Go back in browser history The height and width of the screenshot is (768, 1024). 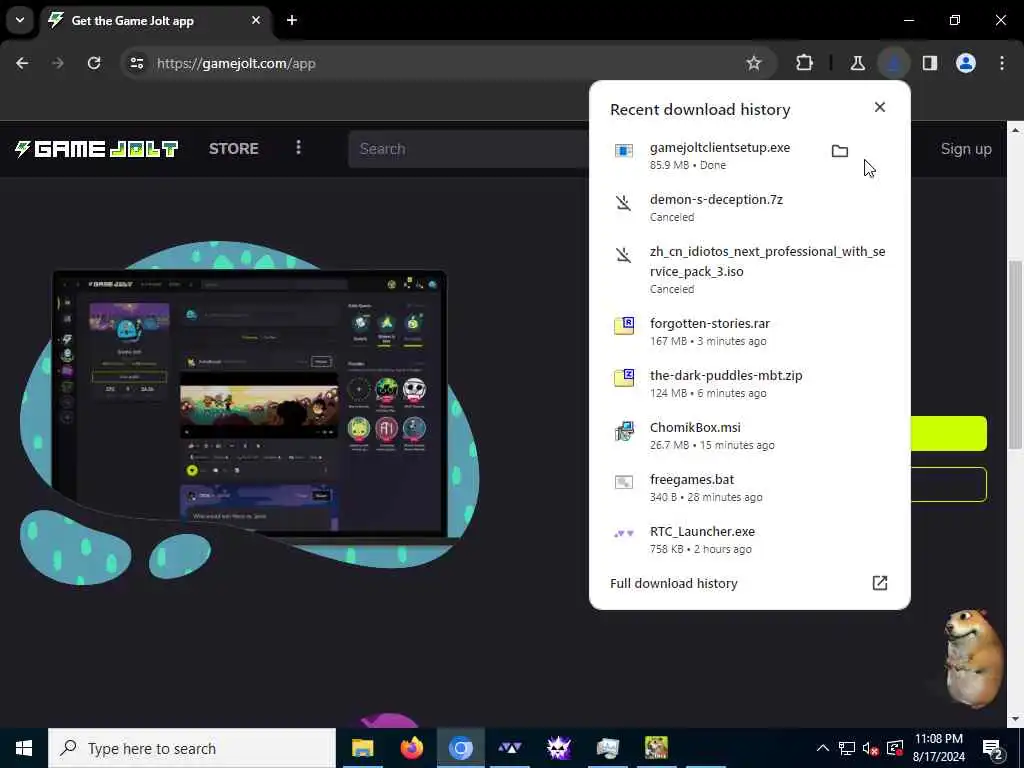22,63
